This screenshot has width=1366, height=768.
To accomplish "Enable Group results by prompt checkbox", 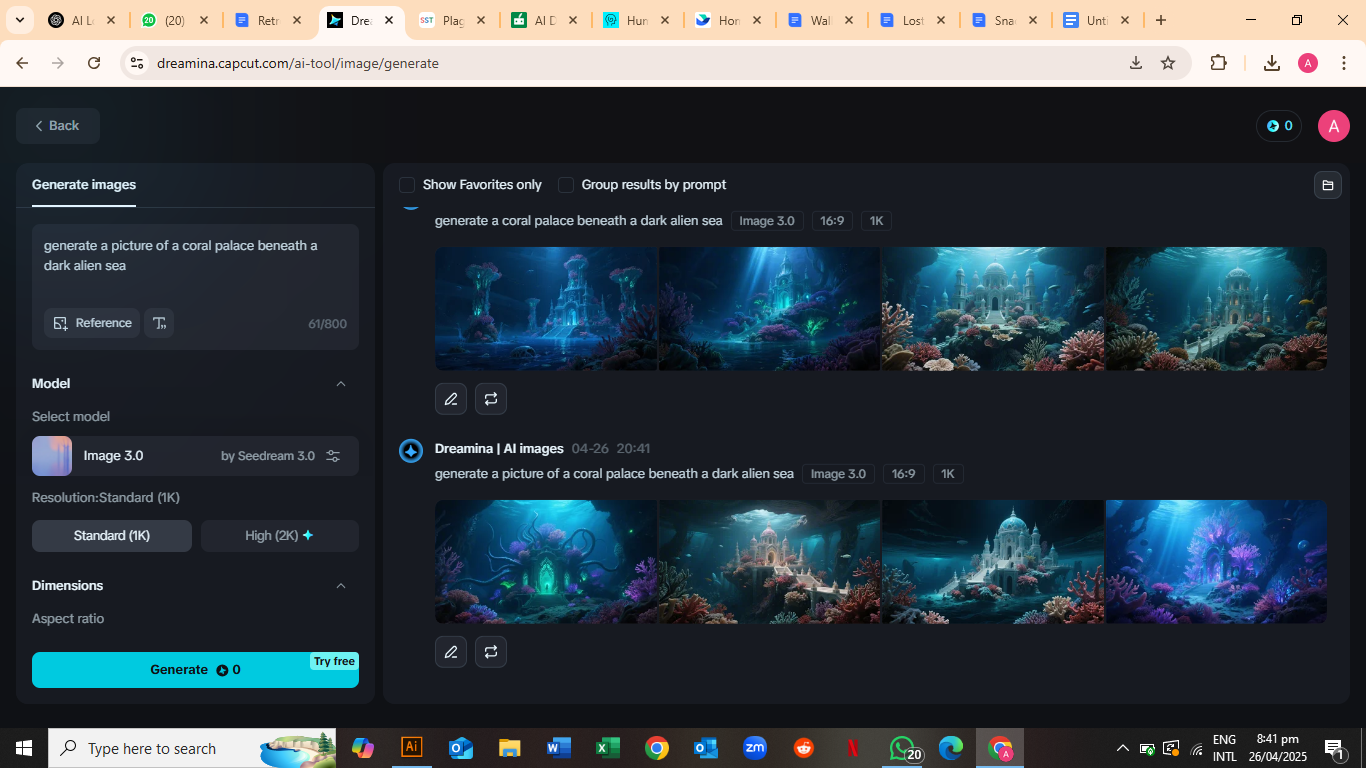I will 566,185.
